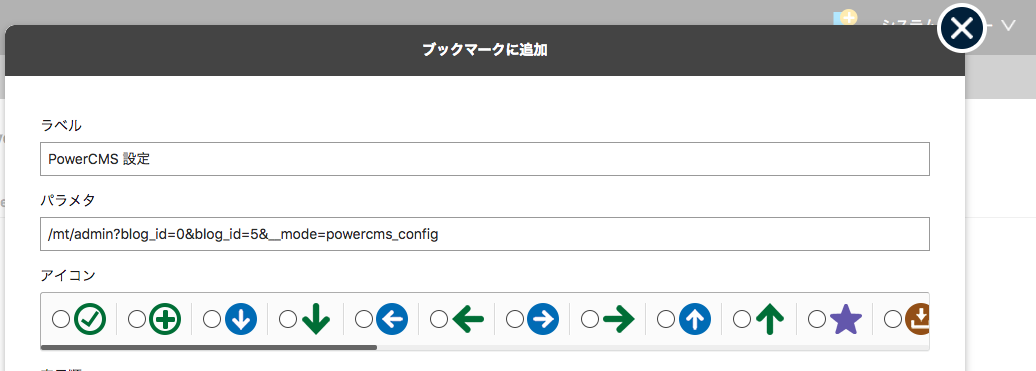The height and width of the screenshot is (371, 1036).
Task: Click the purple star icon
Action: point(846,320)
